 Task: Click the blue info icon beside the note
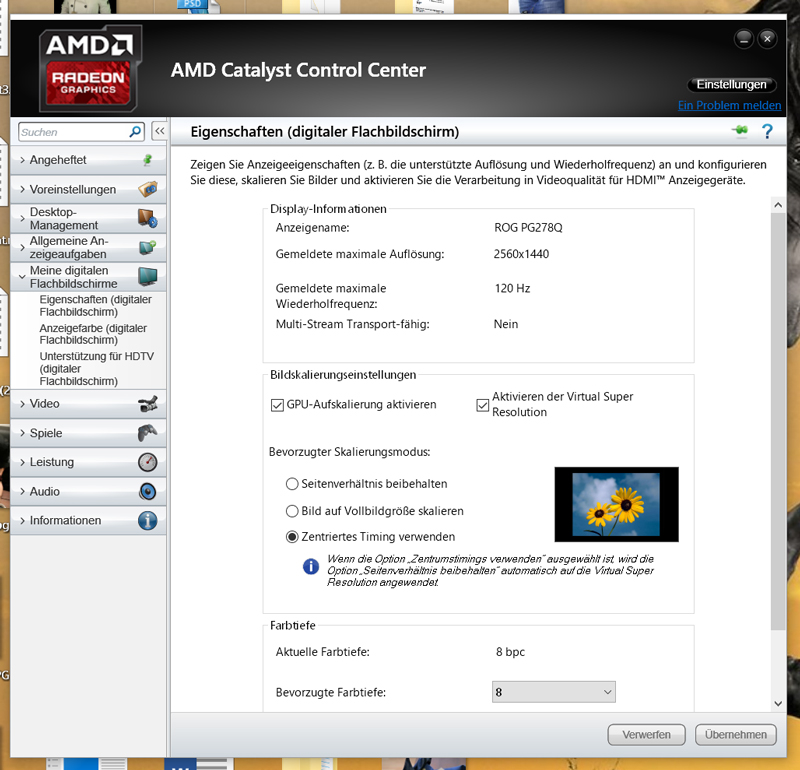(311, 566)
